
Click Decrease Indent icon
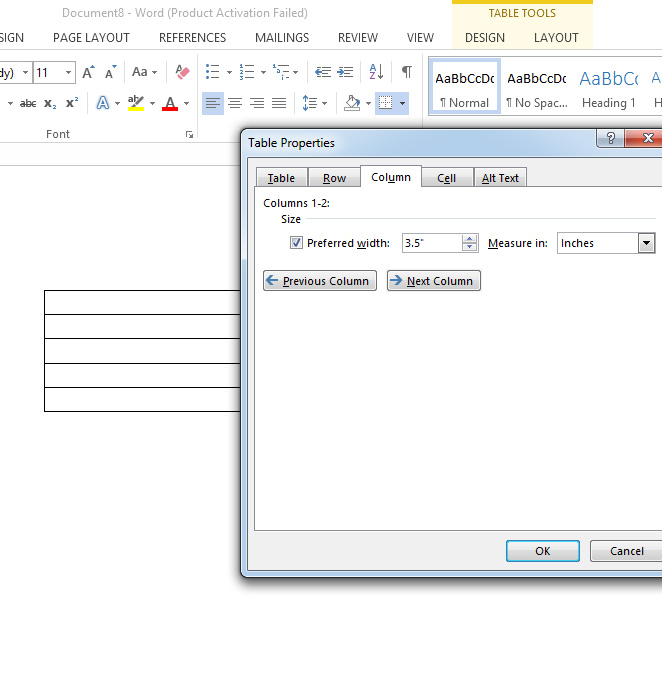pyautogui.click(x=323, y=72)
